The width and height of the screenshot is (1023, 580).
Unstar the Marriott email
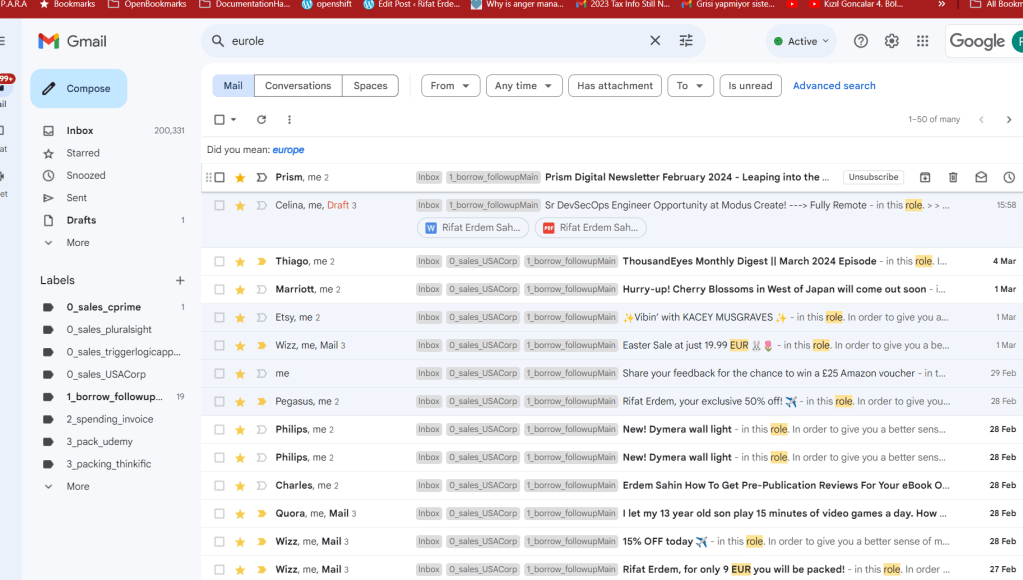pos(240,290)
